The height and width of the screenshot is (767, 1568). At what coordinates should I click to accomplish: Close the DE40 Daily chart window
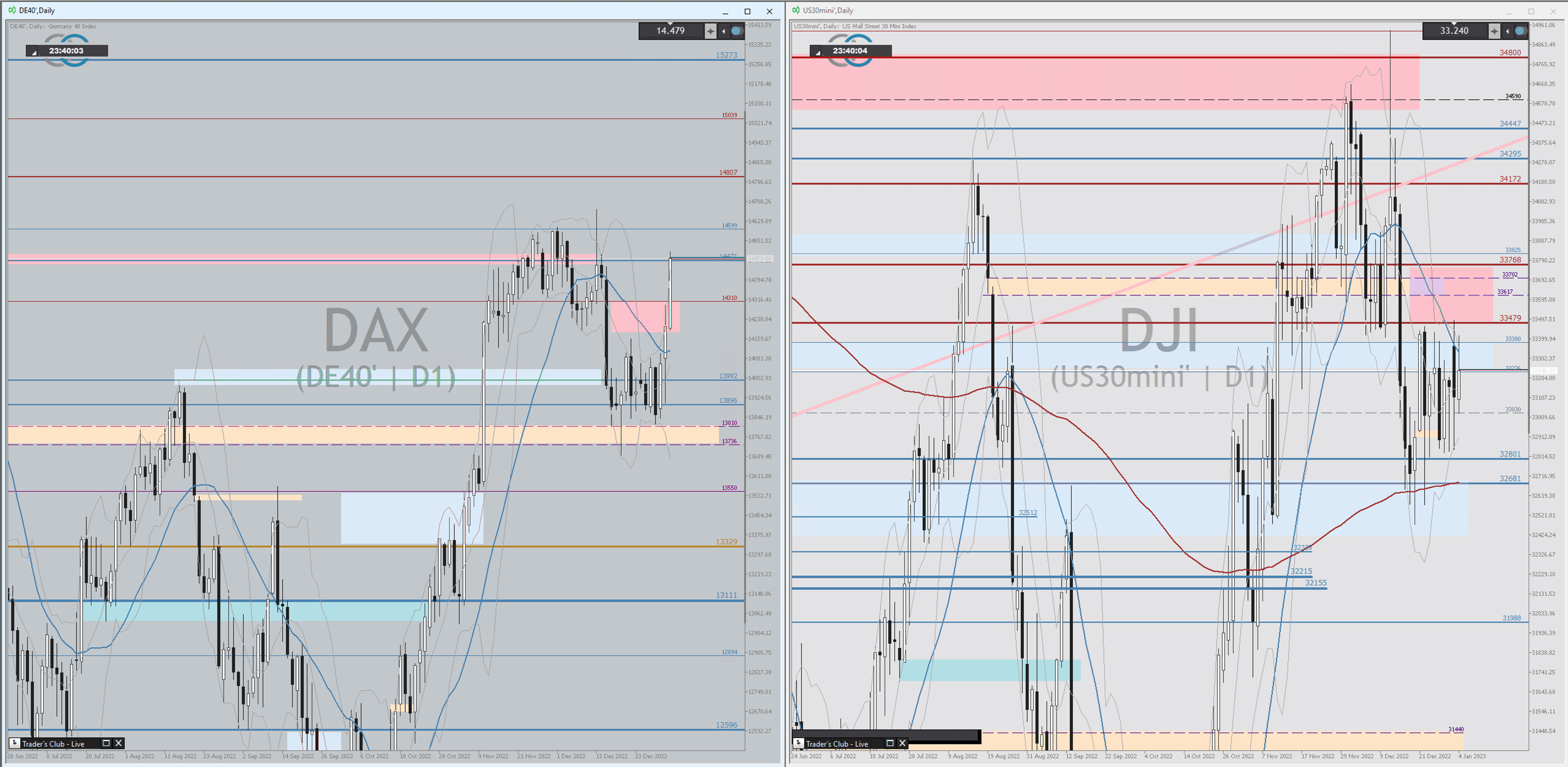[769, 11]
